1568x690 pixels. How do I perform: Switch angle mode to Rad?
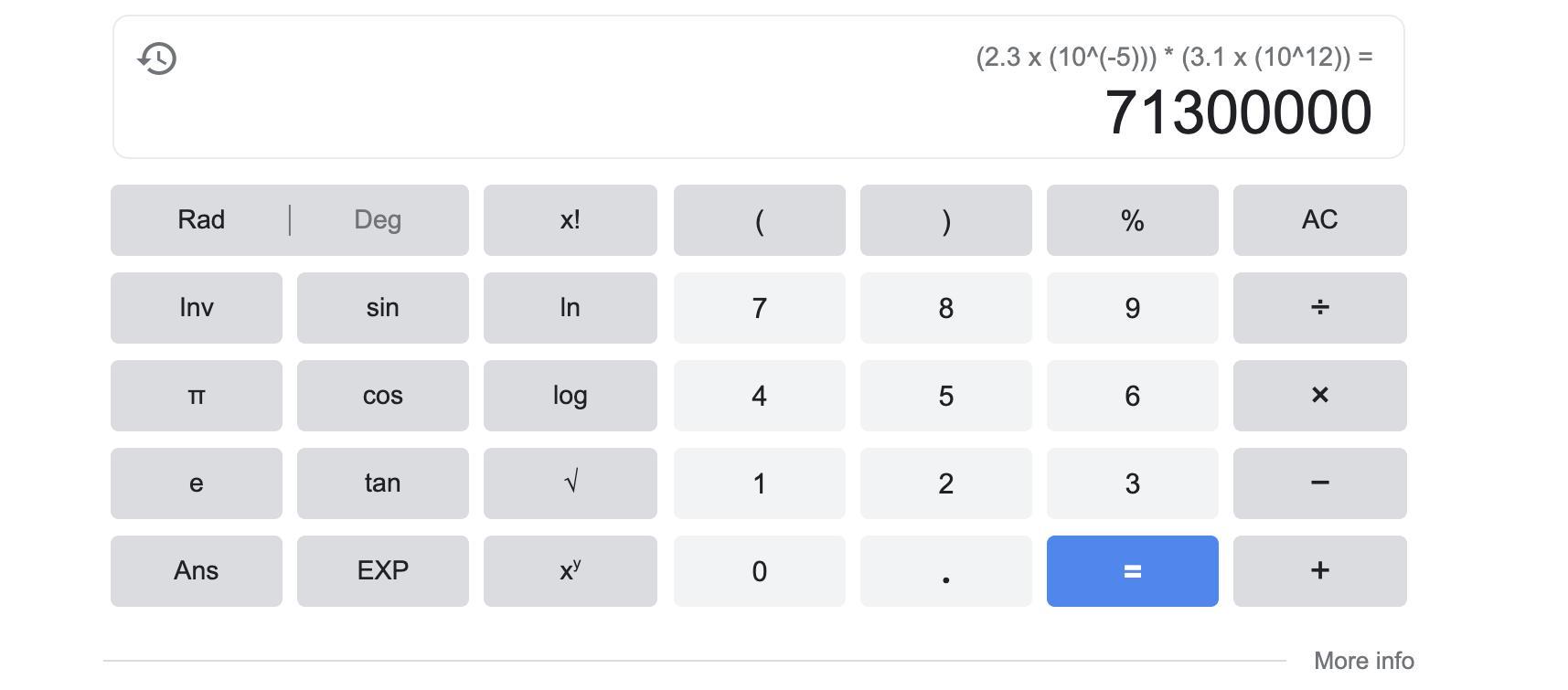click(201, 220)
